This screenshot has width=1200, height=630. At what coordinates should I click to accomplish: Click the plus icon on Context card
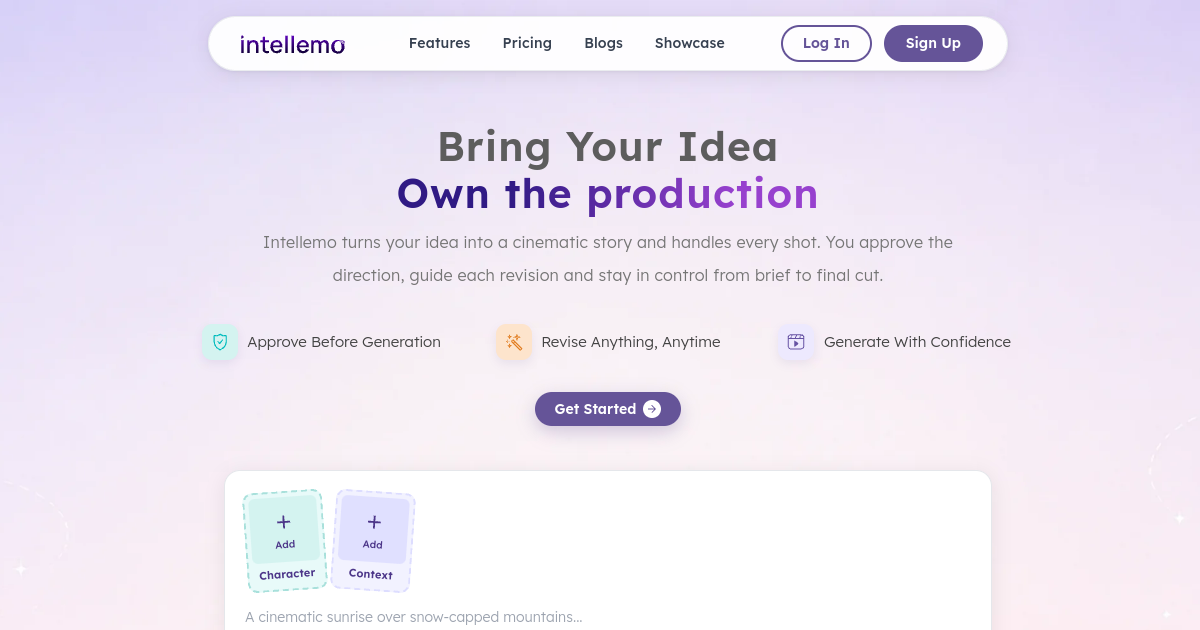374,522
